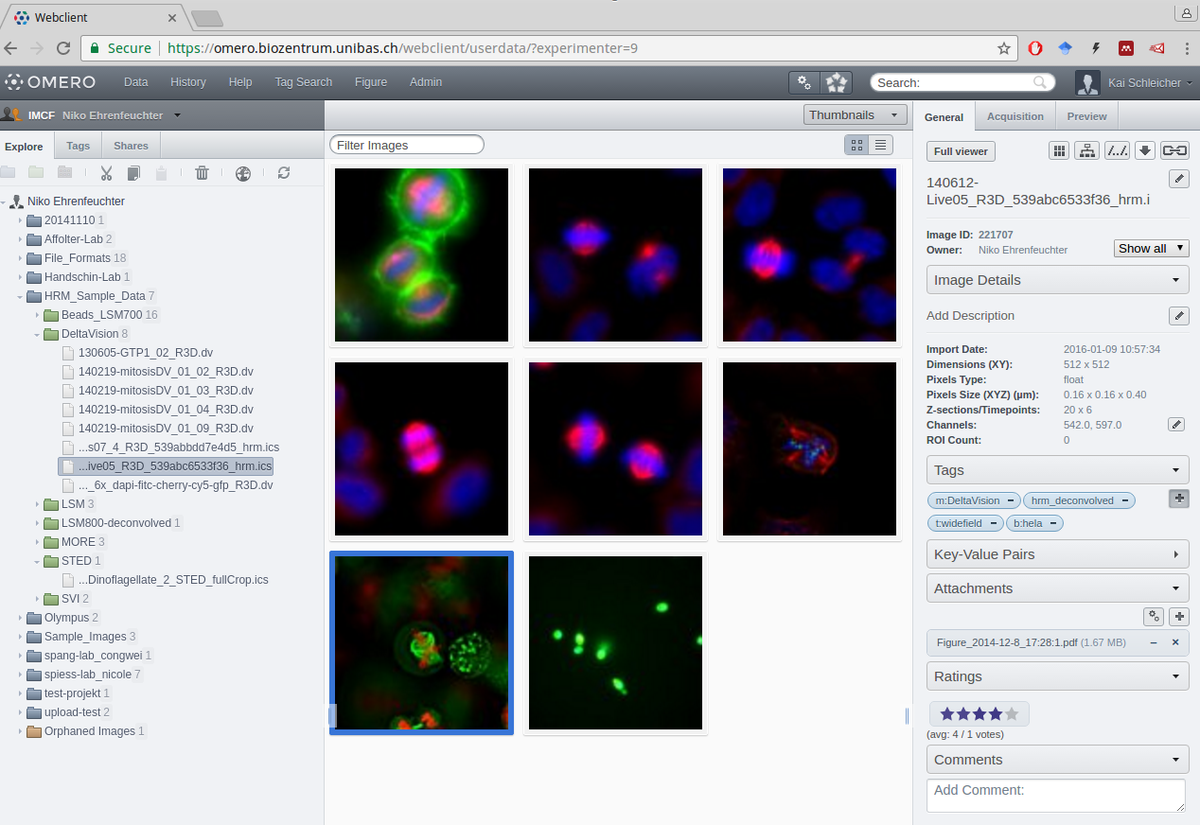Click the trash delete icon
Image resolution: width=1200 pixels, height=825 pixels.
pos(202,173)
